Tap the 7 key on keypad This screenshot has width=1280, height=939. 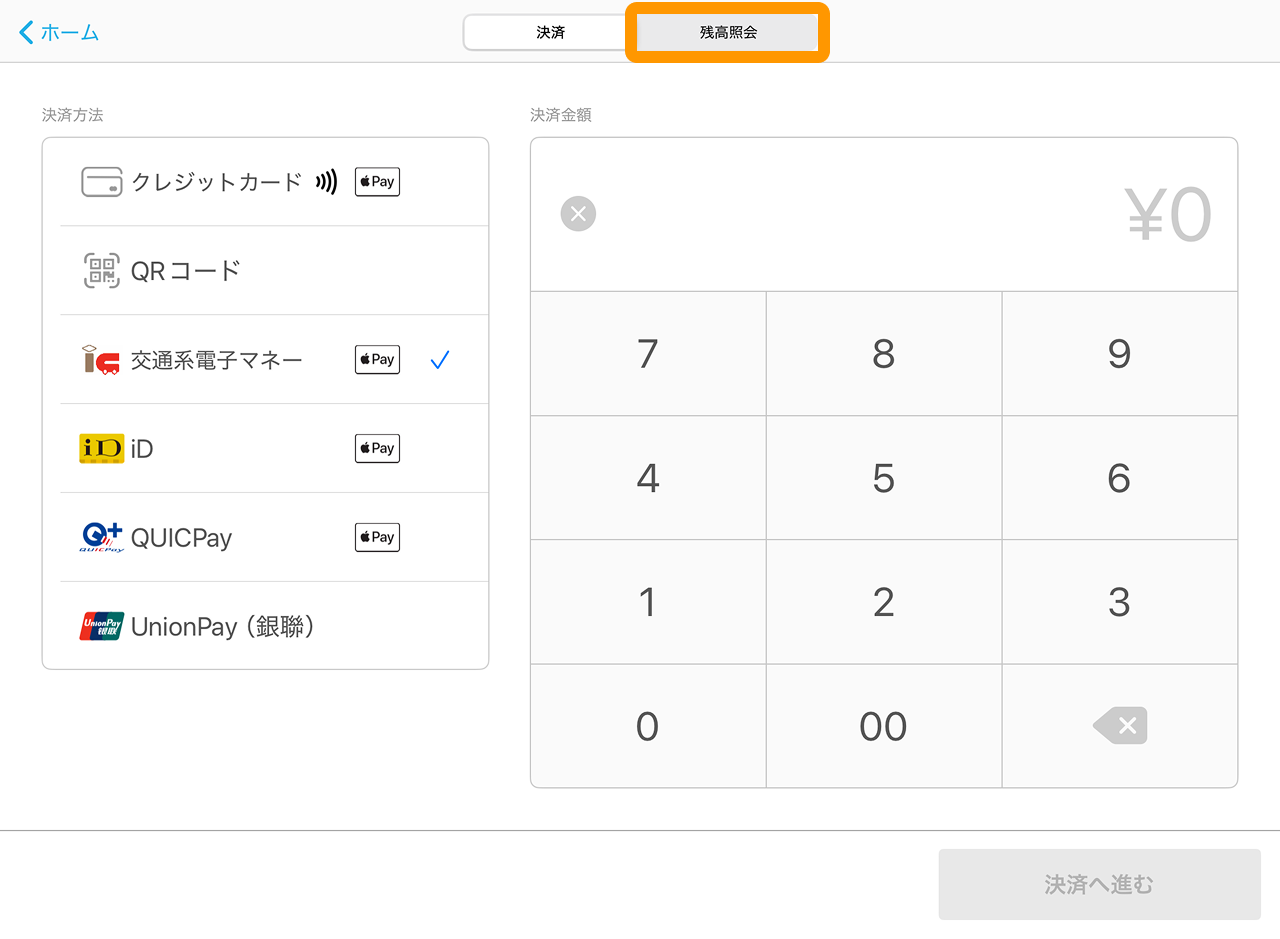click(648, 354)
